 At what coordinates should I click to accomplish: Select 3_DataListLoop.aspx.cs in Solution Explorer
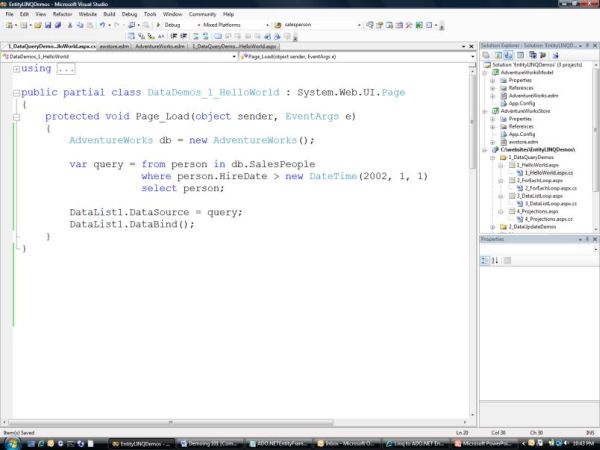coord(551,204)
